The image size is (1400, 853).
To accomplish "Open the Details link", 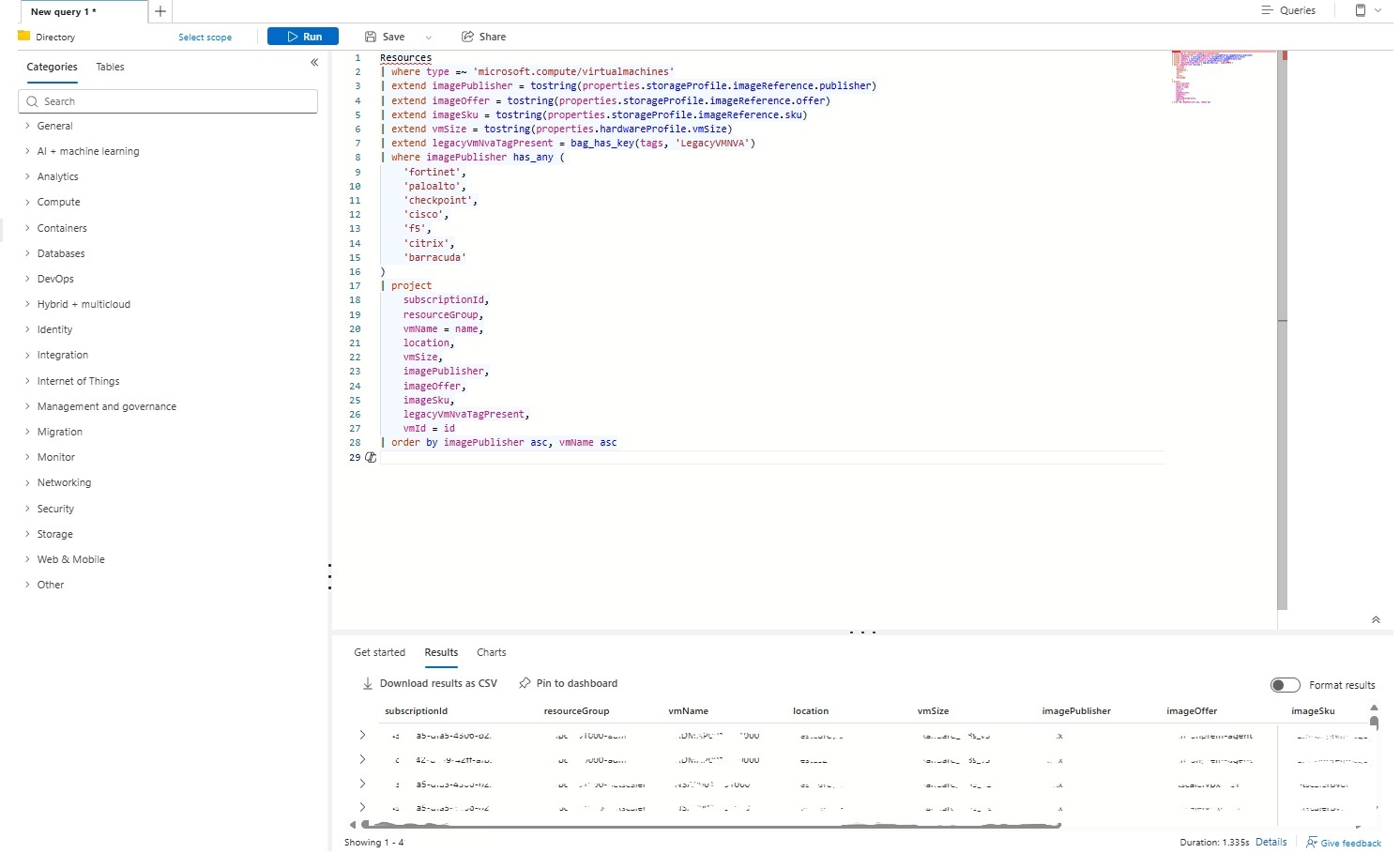I will 1271,842.
